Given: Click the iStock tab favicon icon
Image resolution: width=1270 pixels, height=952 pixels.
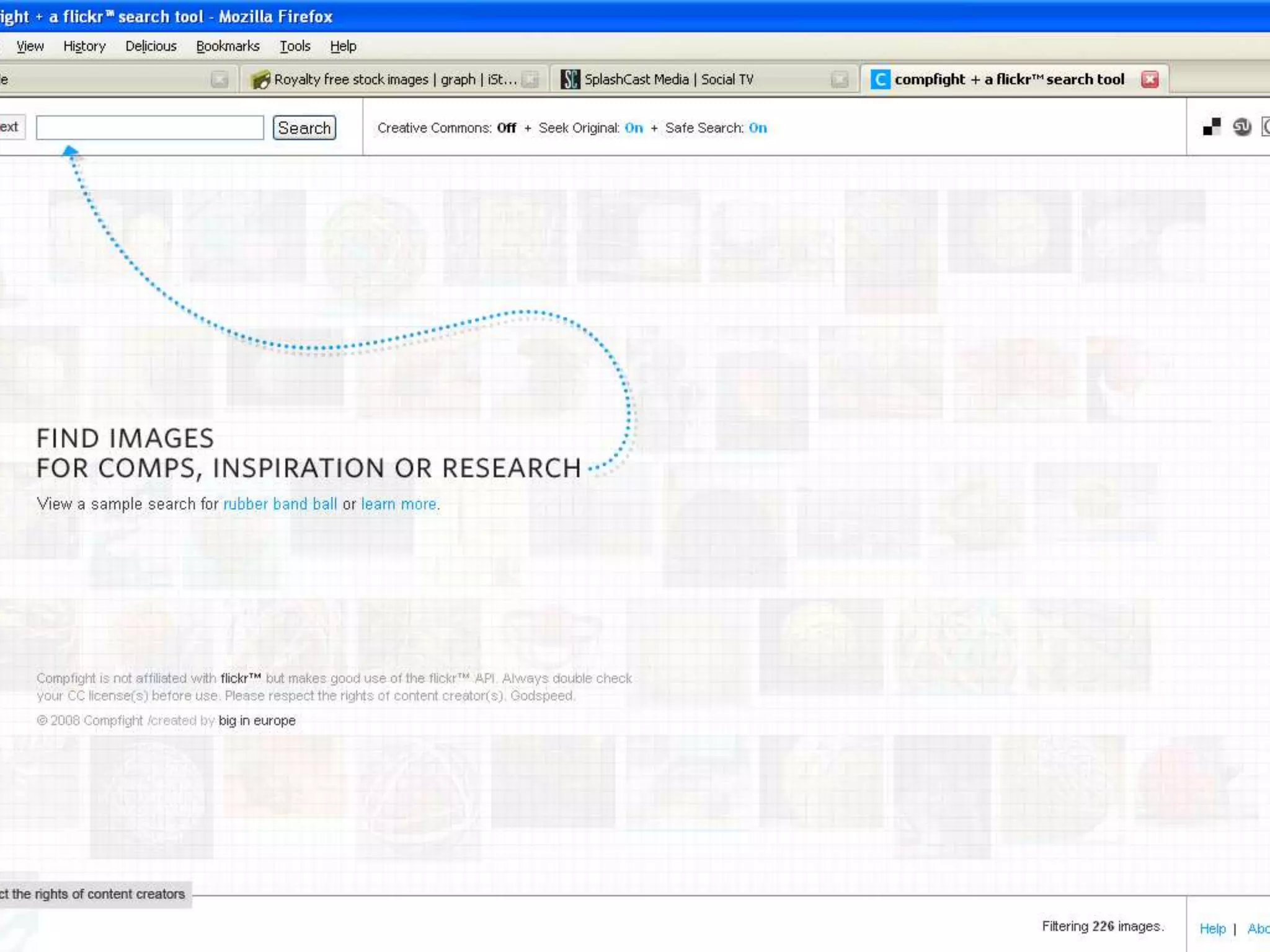Looking at the screenshot, I should click(260, 79).
